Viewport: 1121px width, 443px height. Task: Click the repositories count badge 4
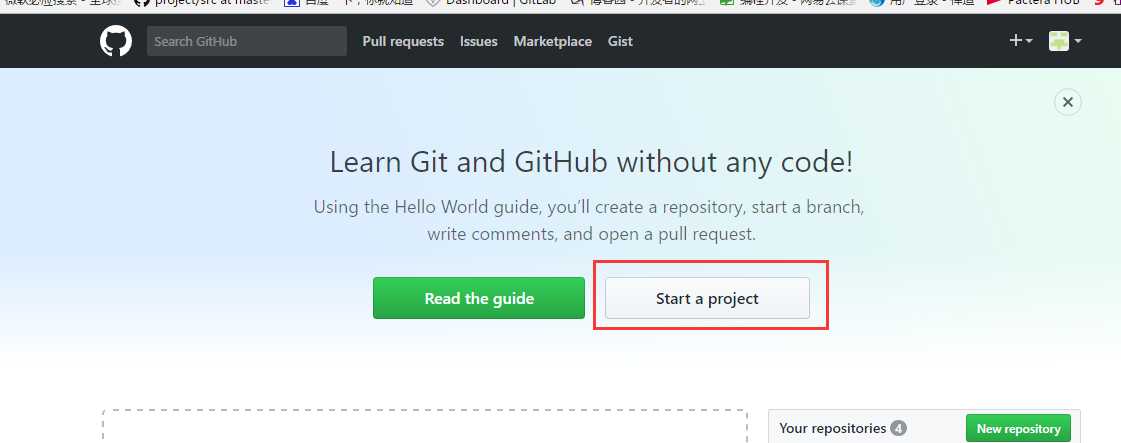point(898,429)
